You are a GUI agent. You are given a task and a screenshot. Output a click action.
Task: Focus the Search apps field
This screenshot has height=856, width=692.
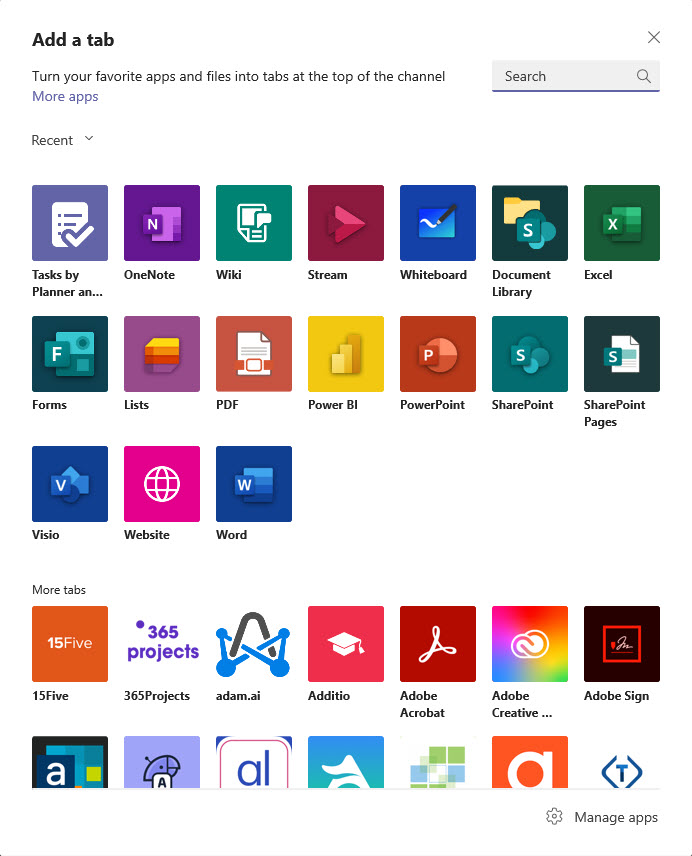pos(576,76)
